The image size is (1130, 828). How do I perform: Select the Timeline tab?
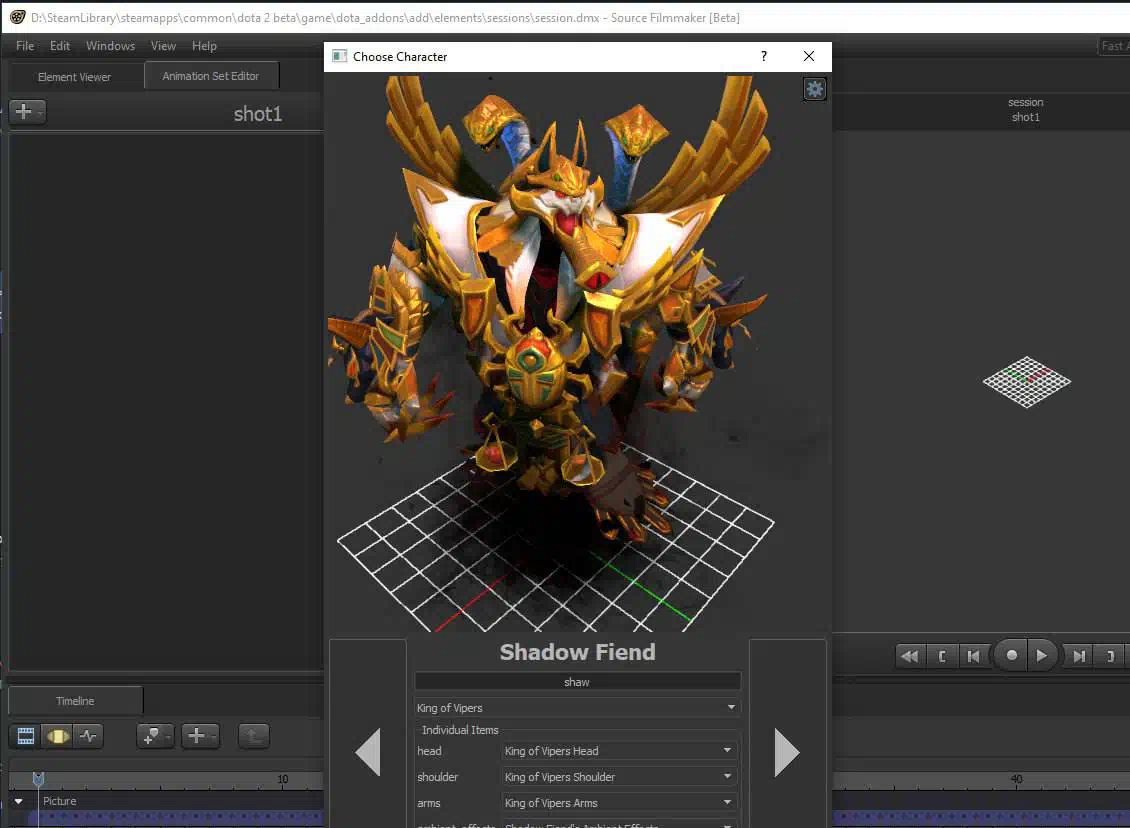pyautogui.click(x=75, y=700)
